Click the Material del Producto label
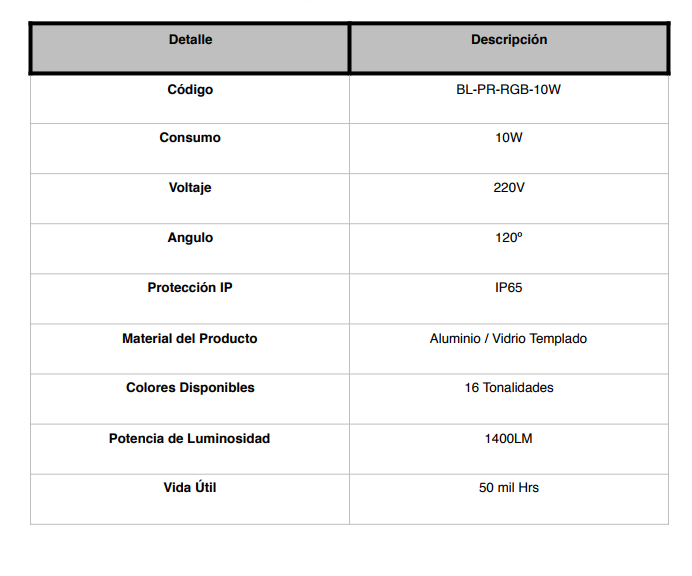This screenshot has width=692, height=576. 190,339
